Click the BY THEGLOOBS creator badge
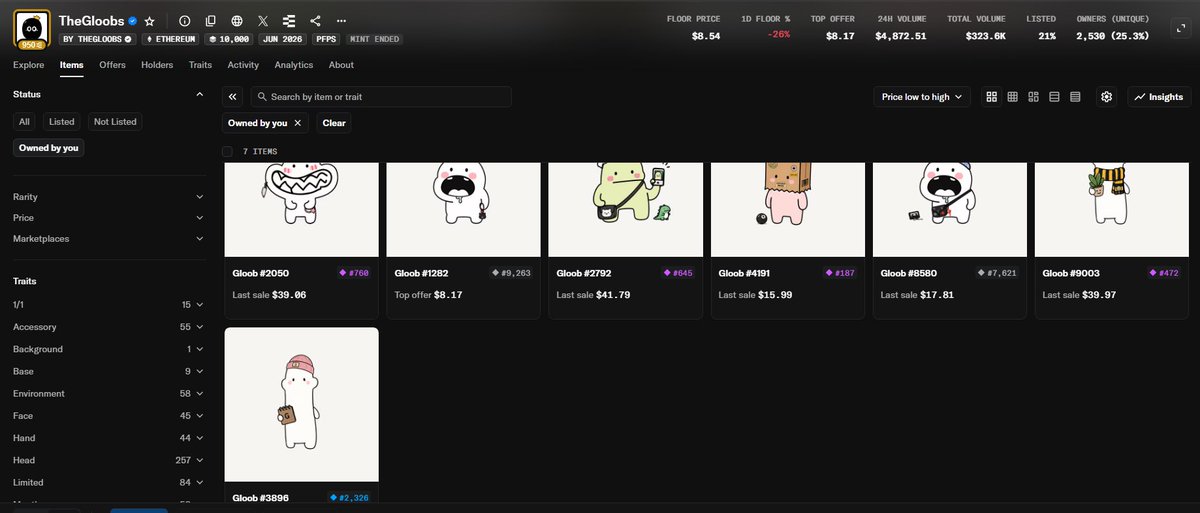1200x513 pixels. 98,39
